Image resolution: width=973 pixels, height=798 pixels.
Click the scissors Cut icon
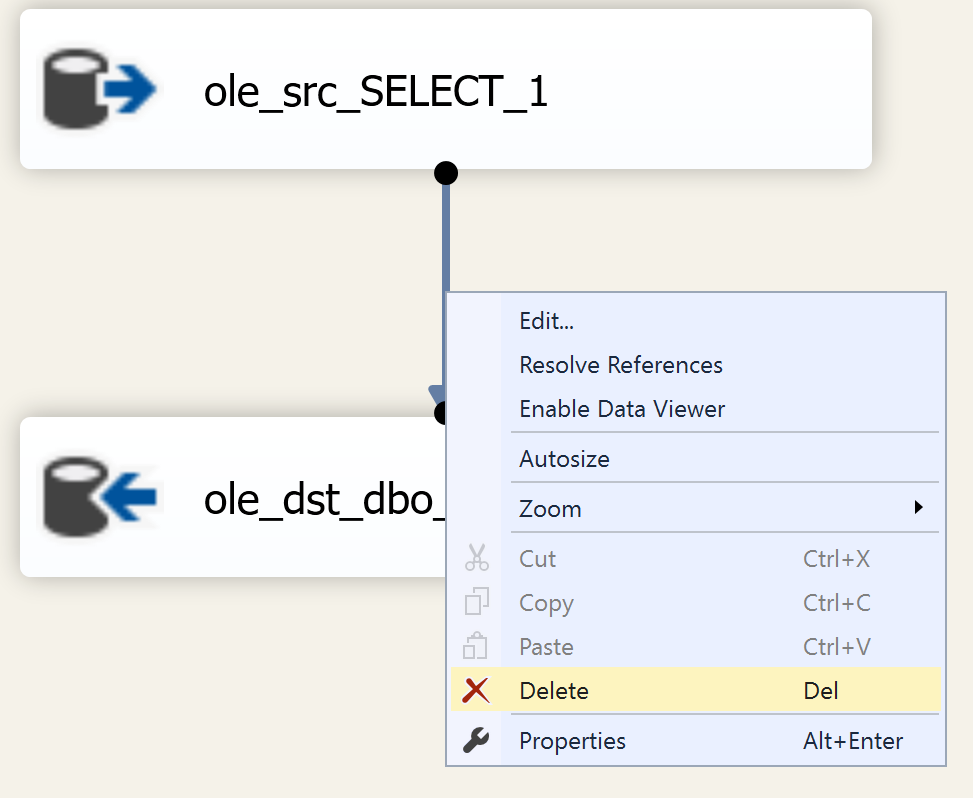[x=477, y=558]
